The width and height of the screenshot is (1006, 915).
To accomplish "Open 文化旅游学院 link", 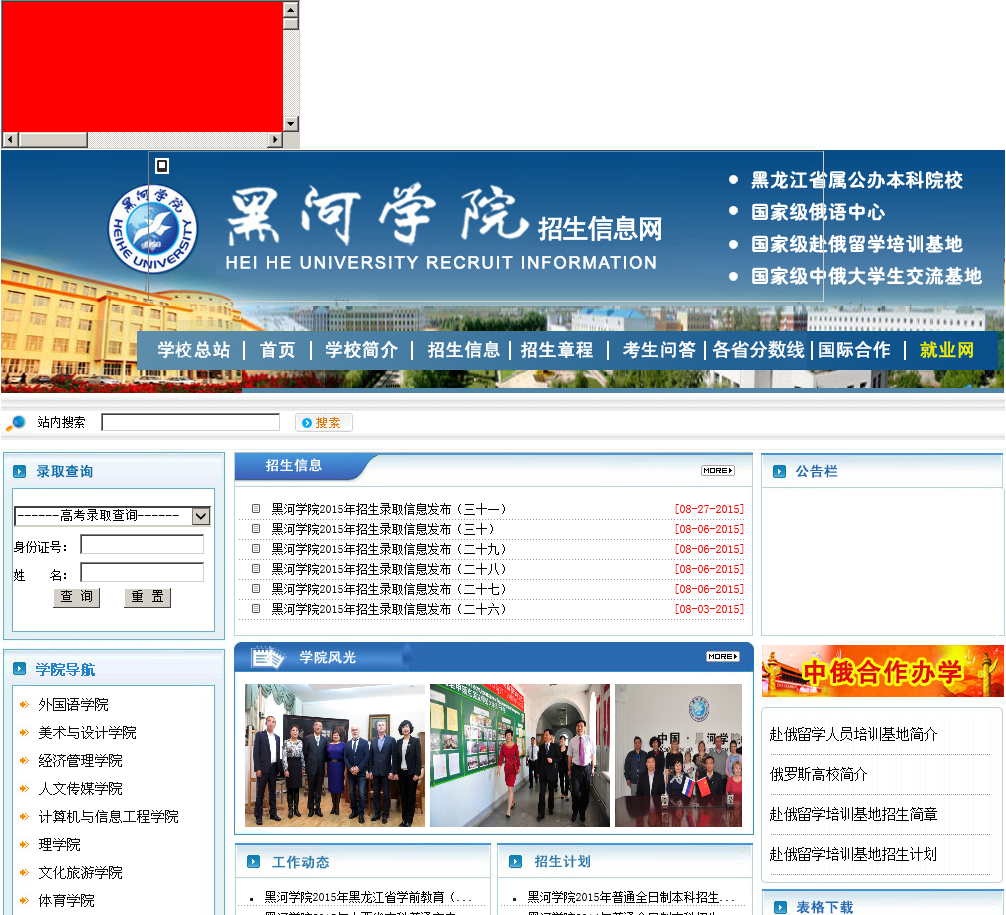I will click(x=80, y=873).
